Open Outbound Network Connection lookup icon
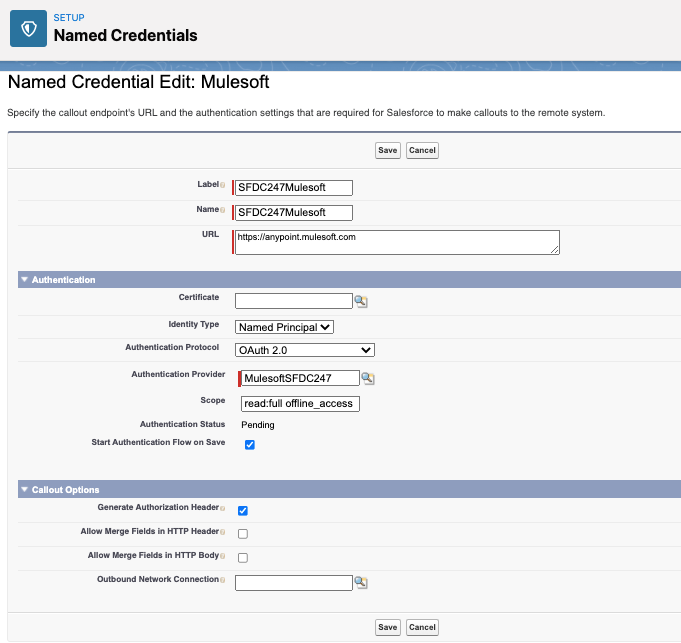 click(x=360, y=583)
